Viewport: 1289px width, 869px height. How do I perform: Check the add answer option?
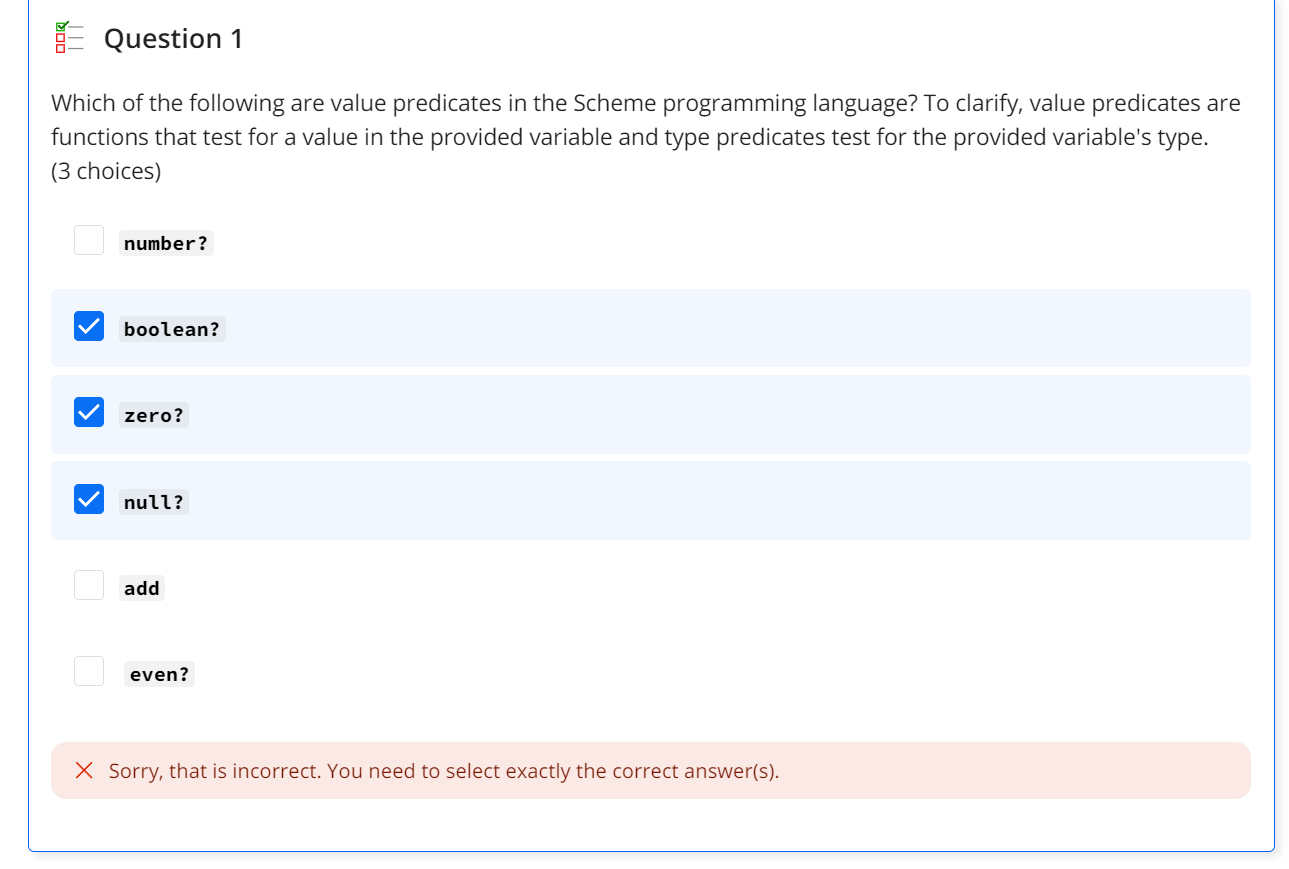click(88, 584)
